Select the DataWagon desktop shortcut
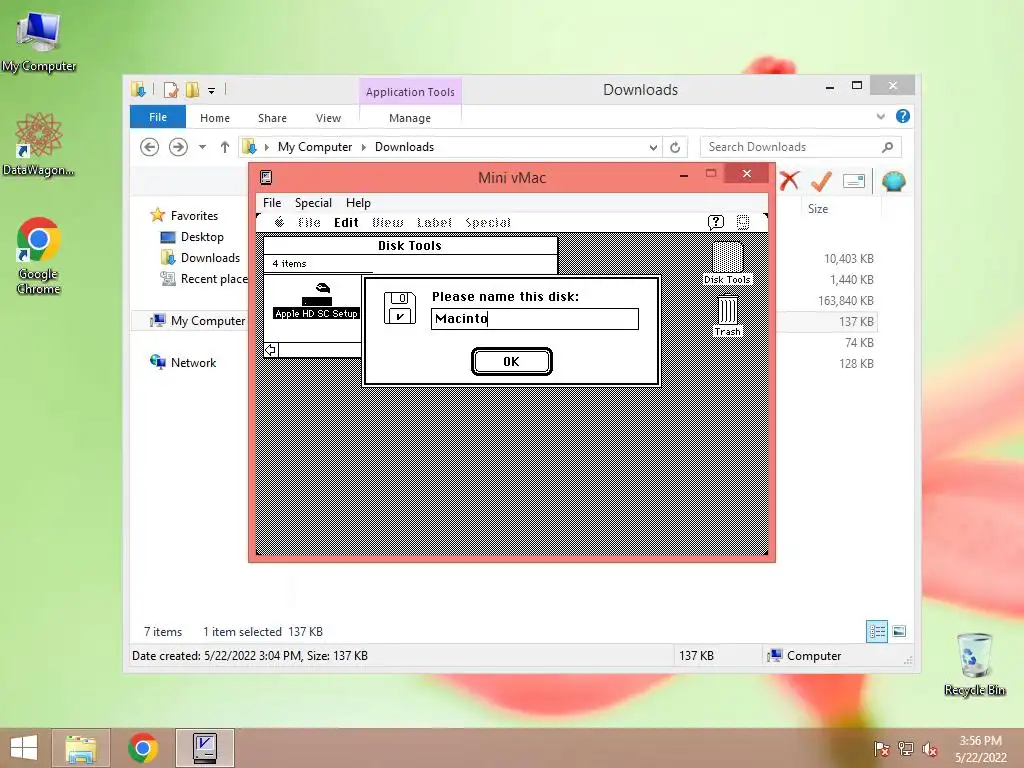 pyautogui.click(x=39, y=144)
